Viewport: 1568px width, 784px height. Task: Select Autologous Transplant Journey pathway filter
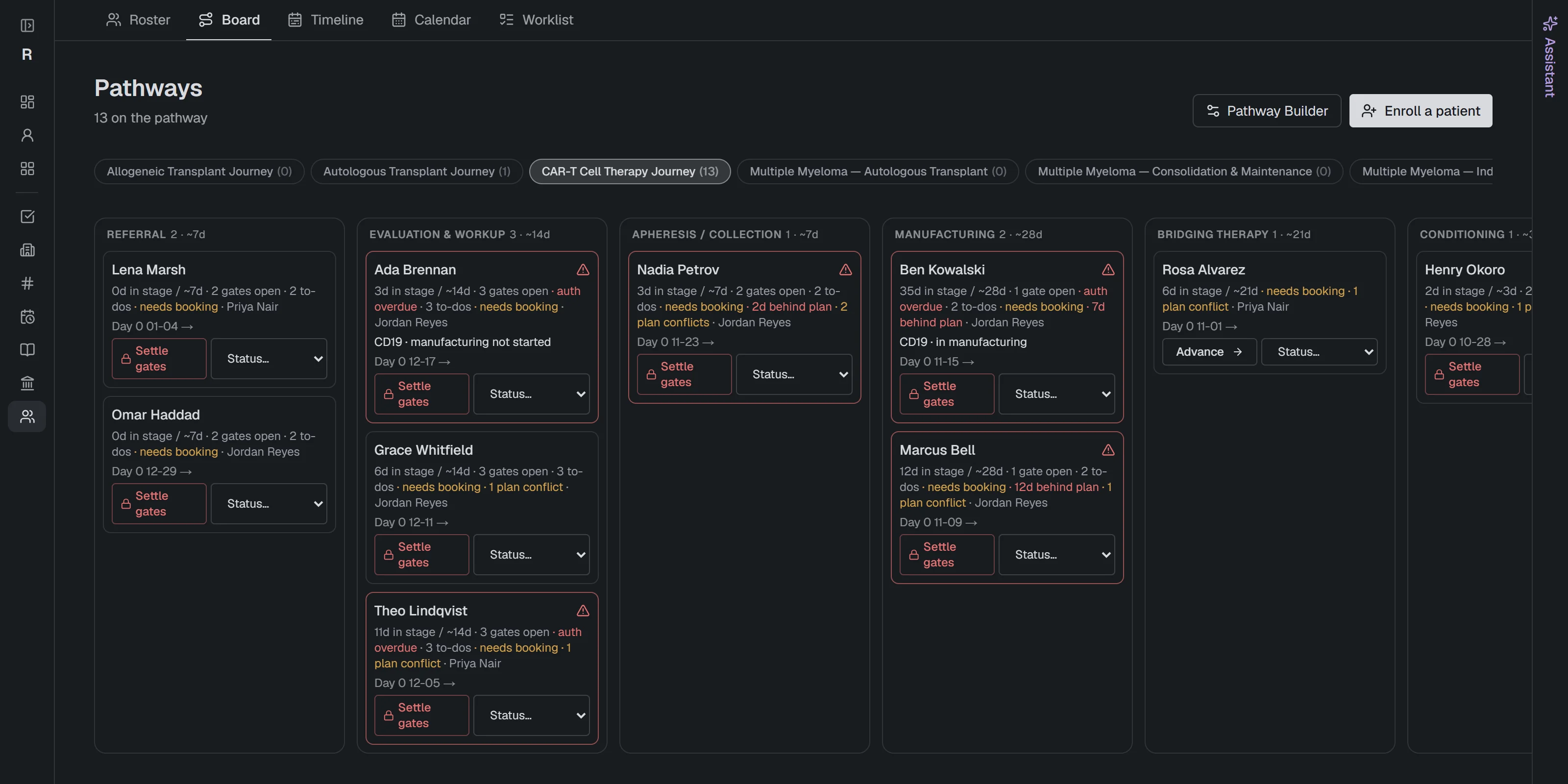pos(416,171)
